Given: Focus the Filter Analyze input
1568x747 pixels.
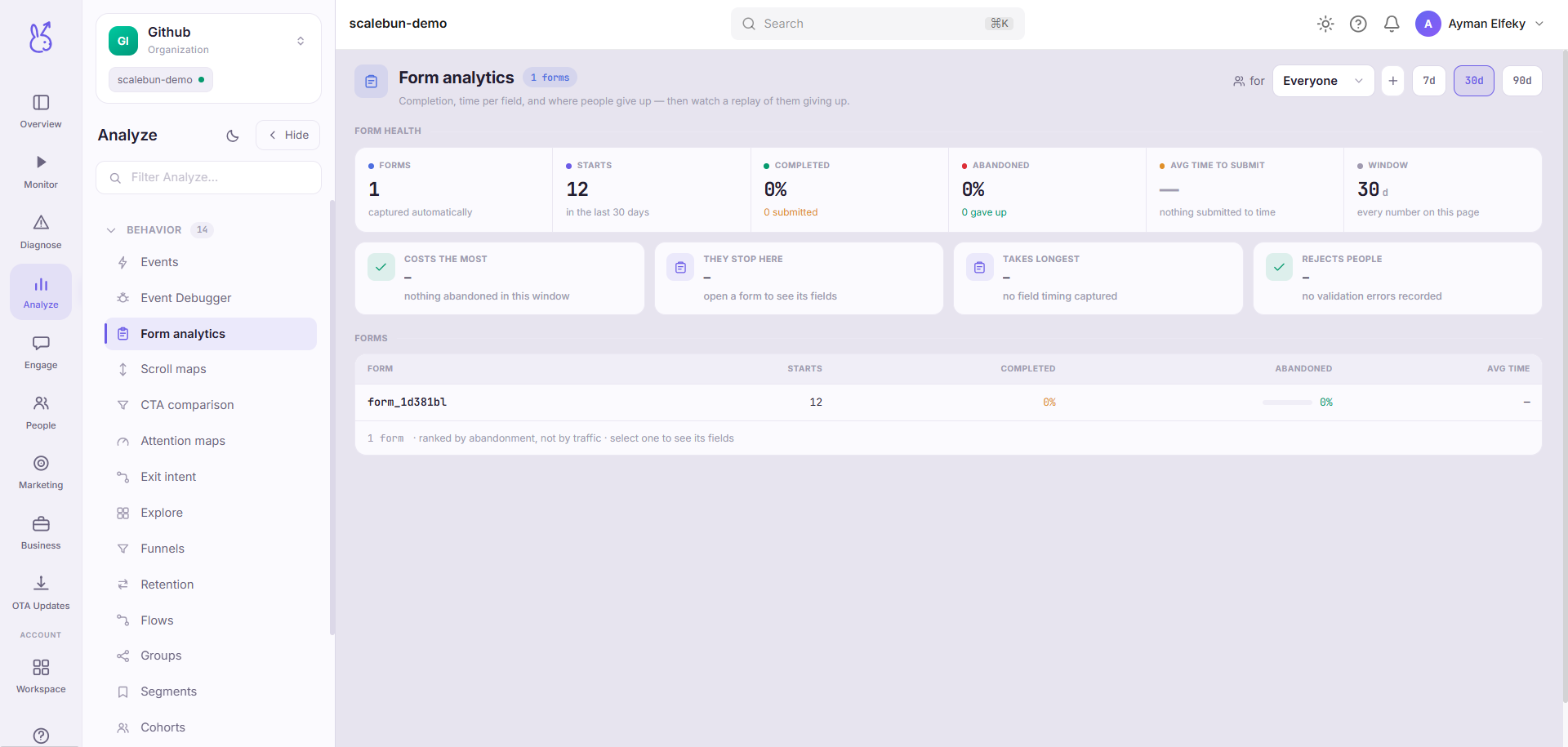Looking at the screenshot, I should click(208, 177).
